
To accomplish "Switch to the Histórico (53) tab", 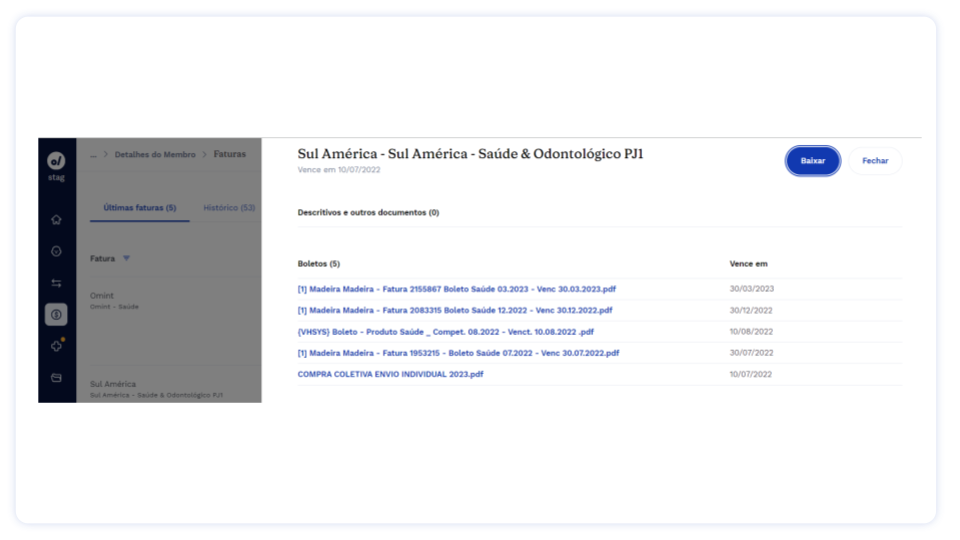I will pos(229,208).
